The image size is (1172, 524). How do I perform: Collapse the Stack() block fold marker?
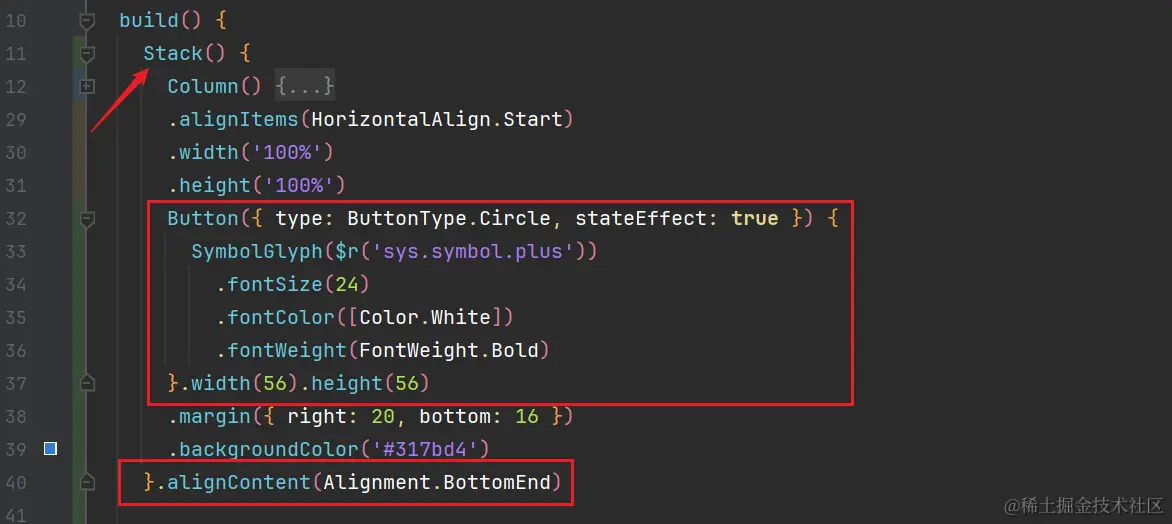(x=87, y=54)
